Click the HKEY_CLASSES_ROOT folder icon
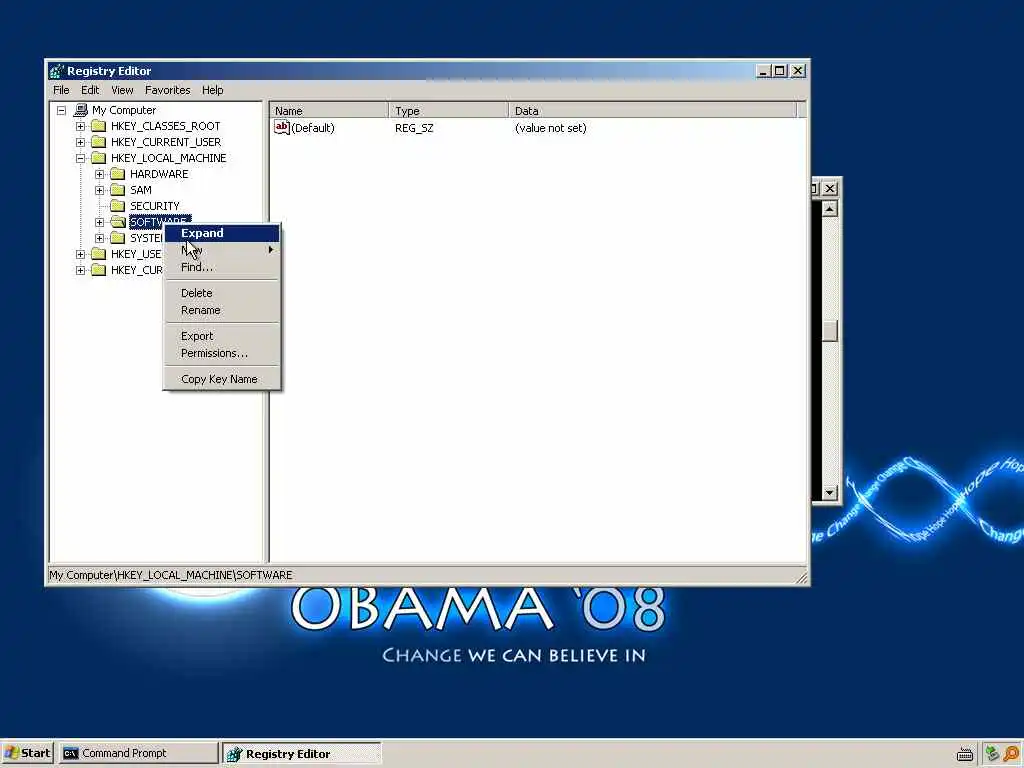Screen dimensions: 1024x768 [x=99, y=125]
